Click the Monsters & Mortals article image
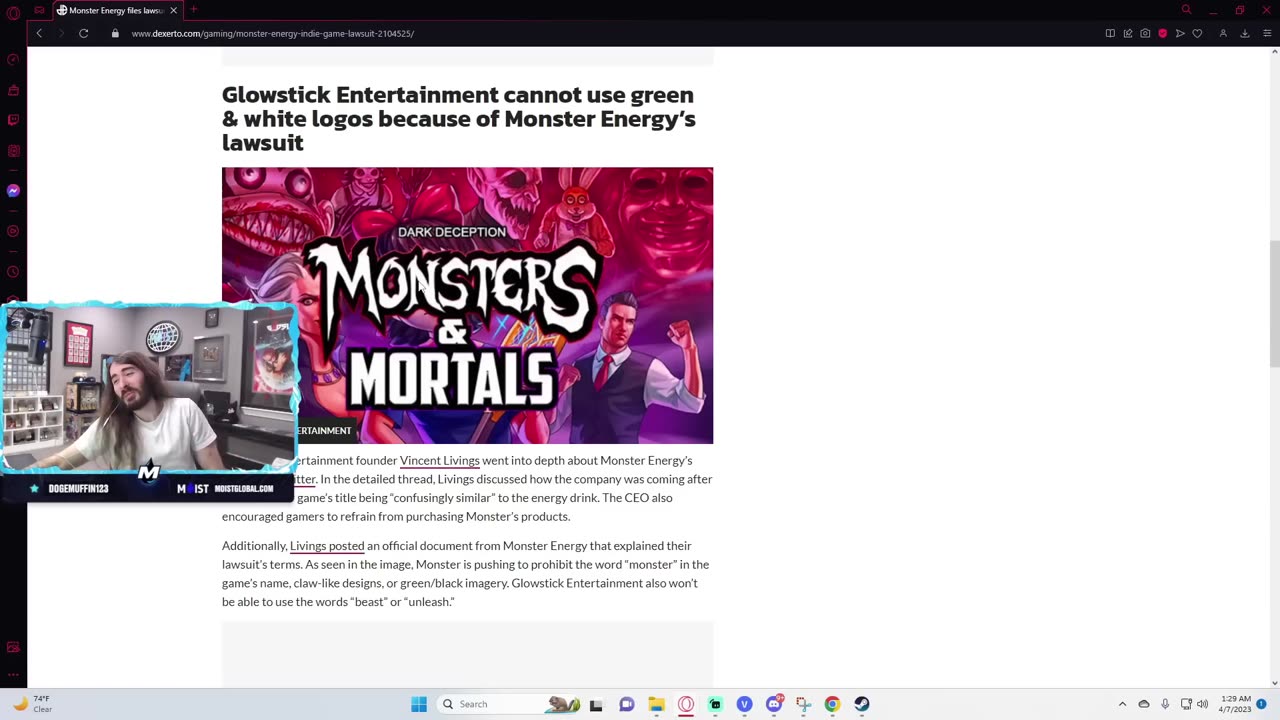The width and height of the screenshot is (1280, 720). pyautogui.click(x=467, y=305)
